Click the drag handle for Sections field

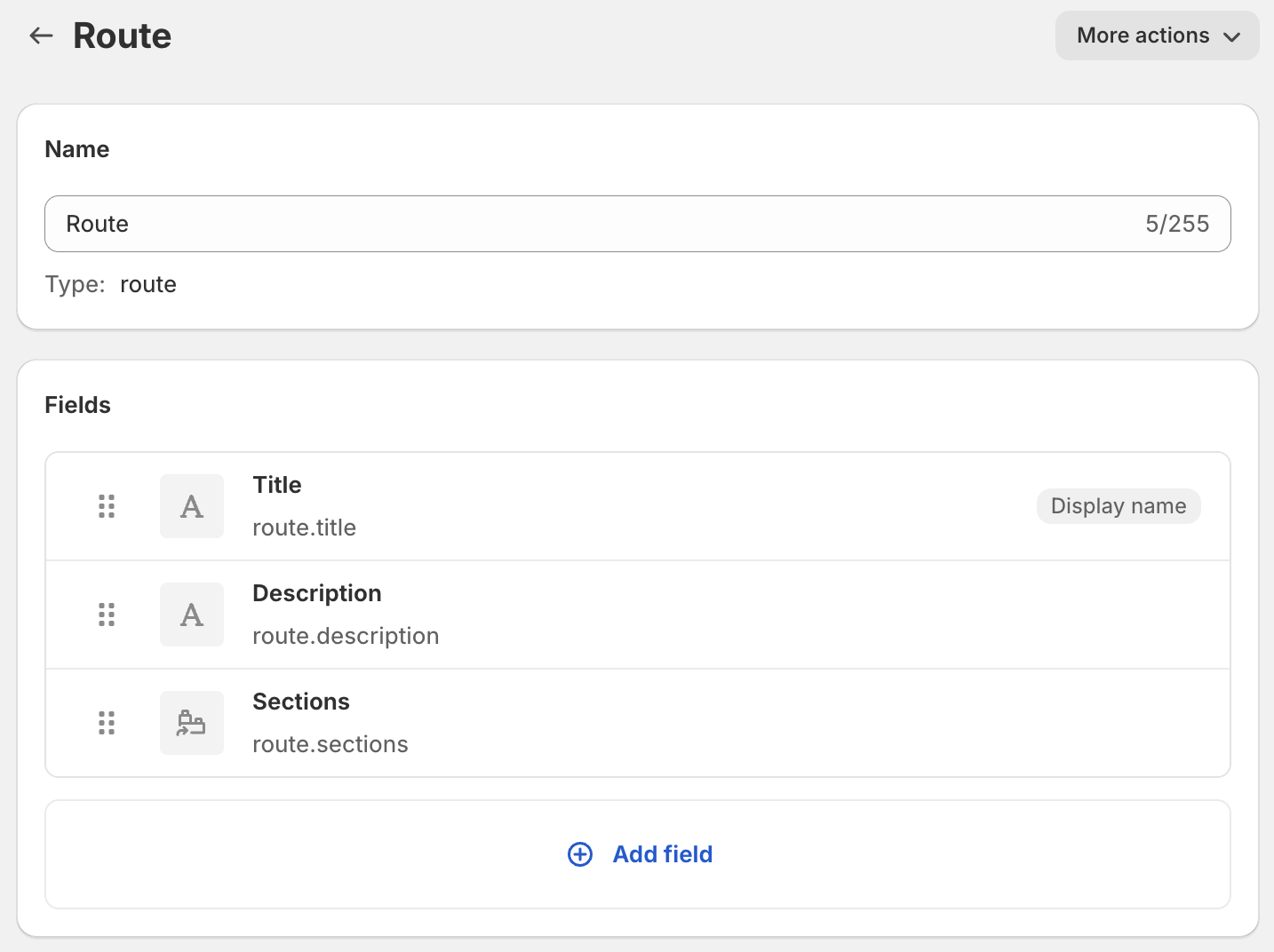(x=107, y=723)
